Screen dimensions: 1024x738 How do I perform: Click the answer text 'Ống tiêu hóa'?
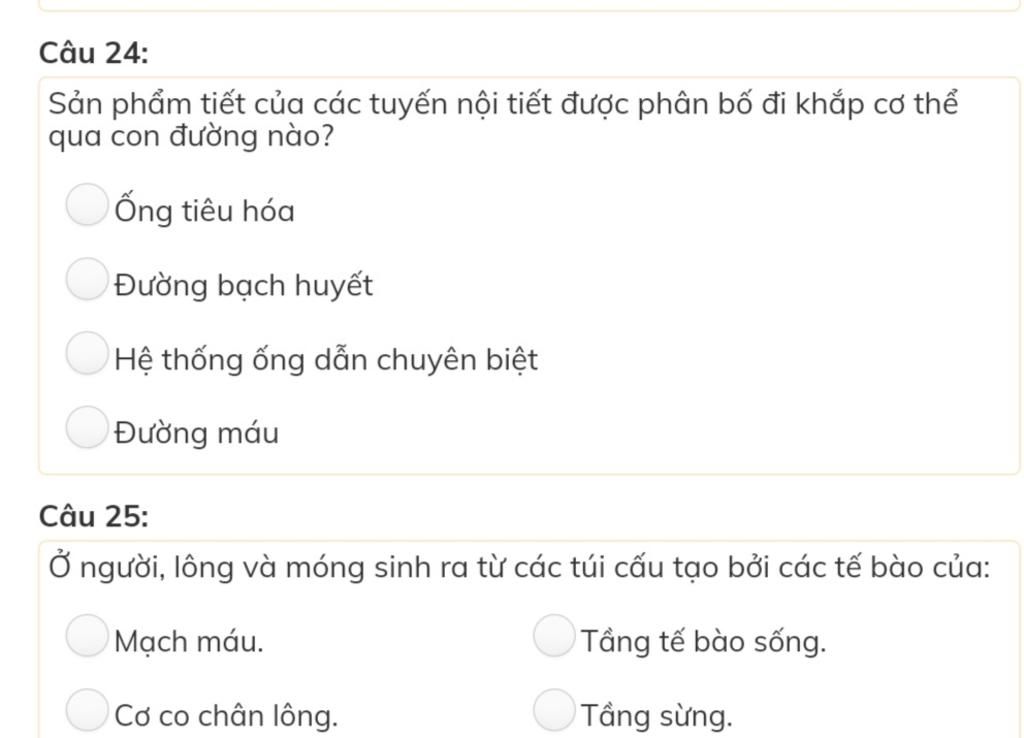(204, 209)
